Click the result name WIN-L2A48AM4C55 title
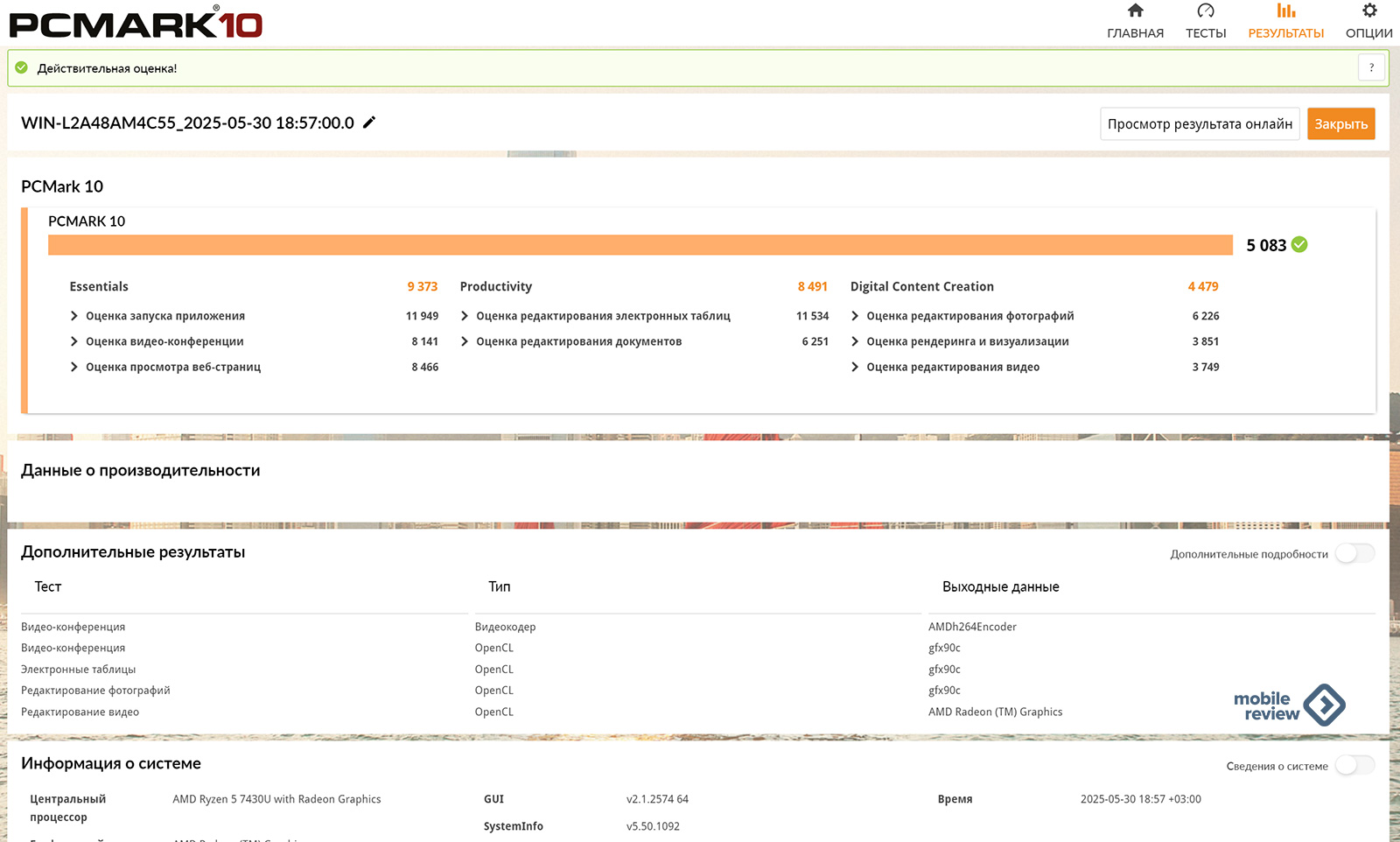The width and height of the screenshot is (1400, 842). pyautogui.click(x=187, y=123)
